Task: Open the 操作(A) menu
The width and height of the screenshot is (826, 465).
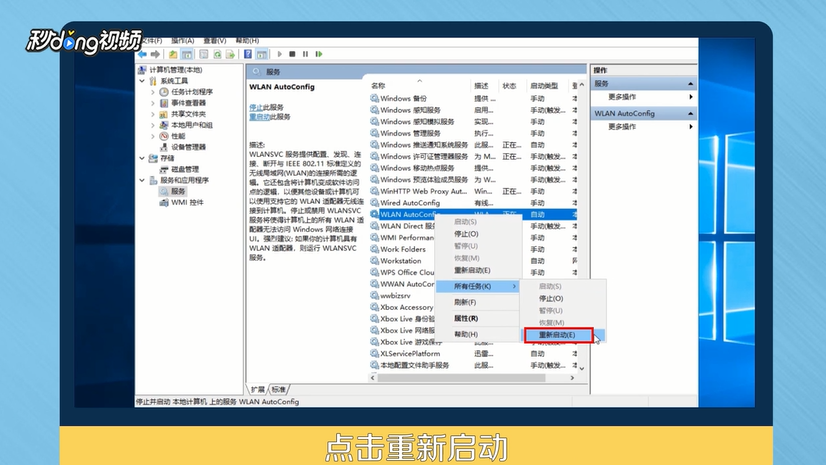Action: point(183,41)
